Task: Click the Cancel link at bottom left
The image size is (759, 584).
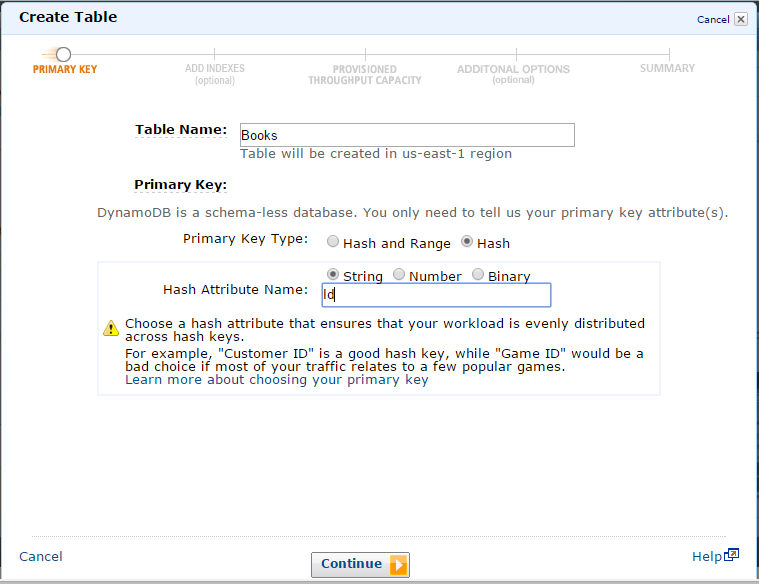Action: click(x=41, y=557)
